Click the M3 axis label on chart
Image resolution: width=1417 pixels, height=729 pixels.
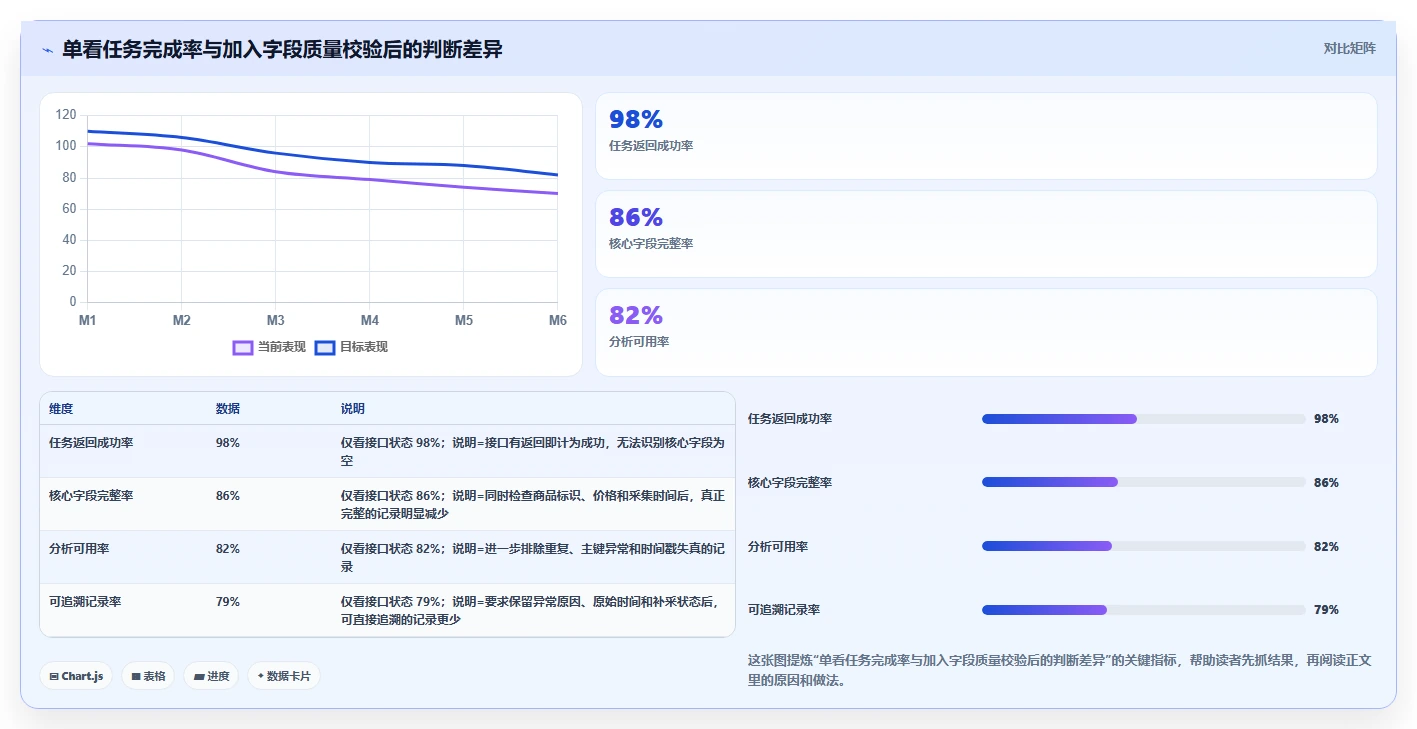276,320
